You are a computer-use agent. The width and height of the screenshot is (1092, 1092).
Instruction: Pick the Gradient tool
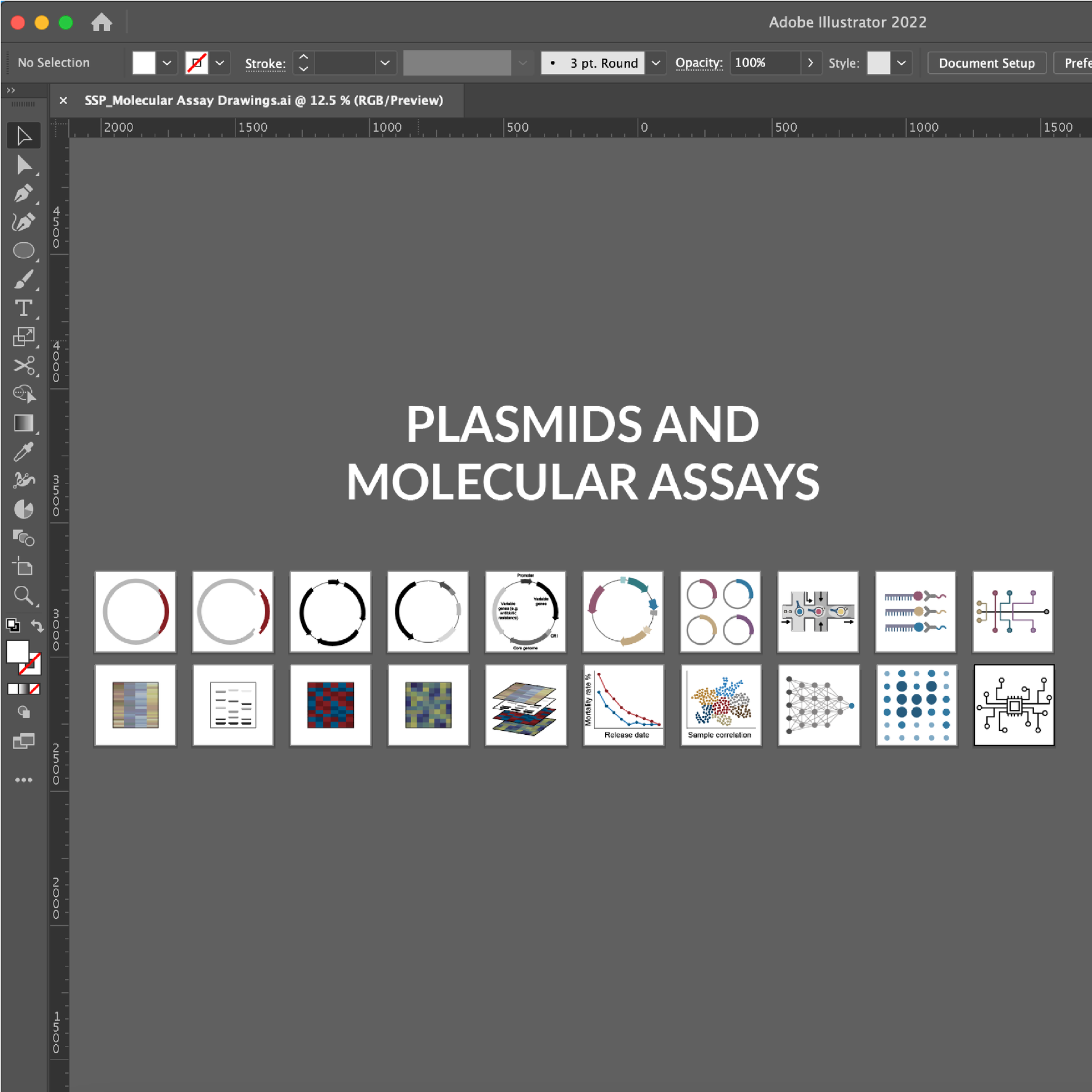tap(24, 423)
